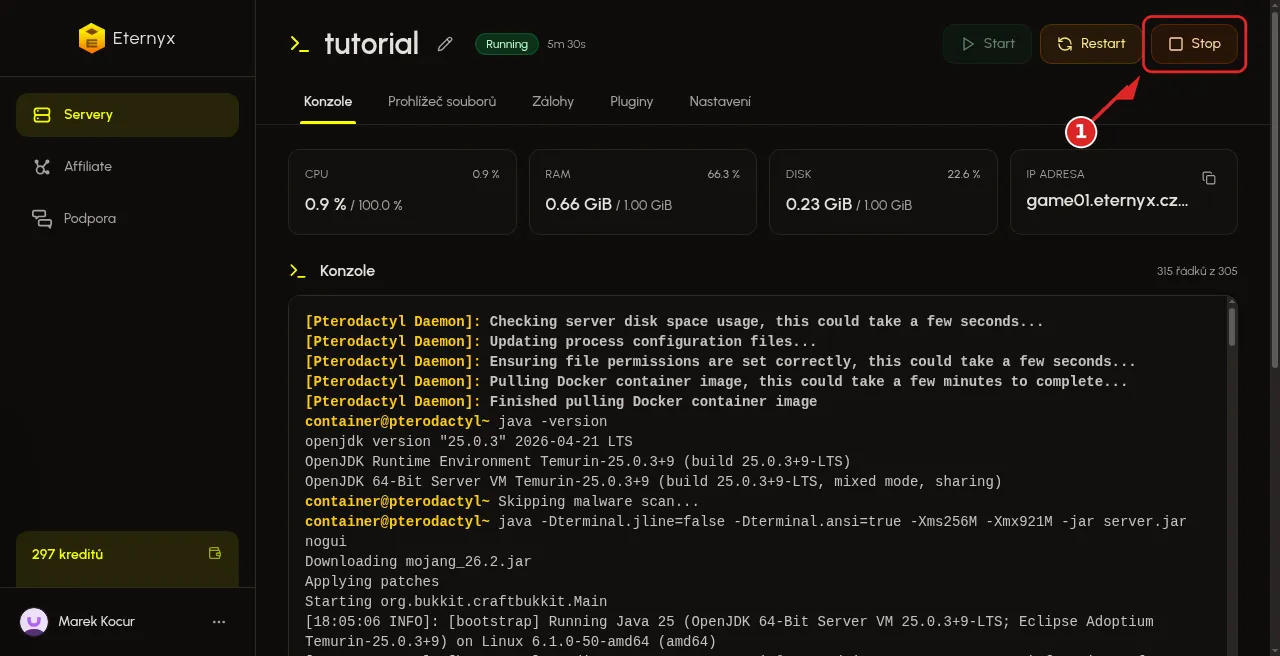Open Affiliate in the sidebar

coord(127,167)
